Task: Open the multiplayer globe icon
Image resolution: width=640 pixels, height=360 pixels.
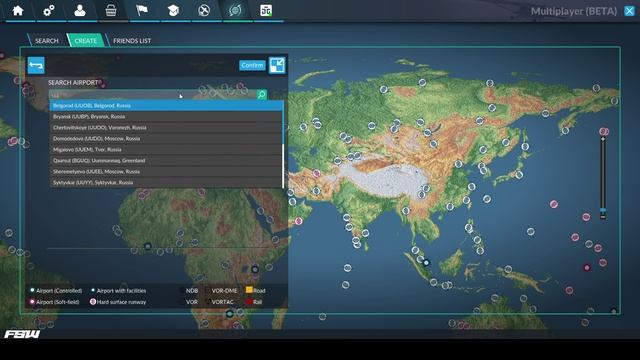Action: pyautogui.click(x=235, y=10)
